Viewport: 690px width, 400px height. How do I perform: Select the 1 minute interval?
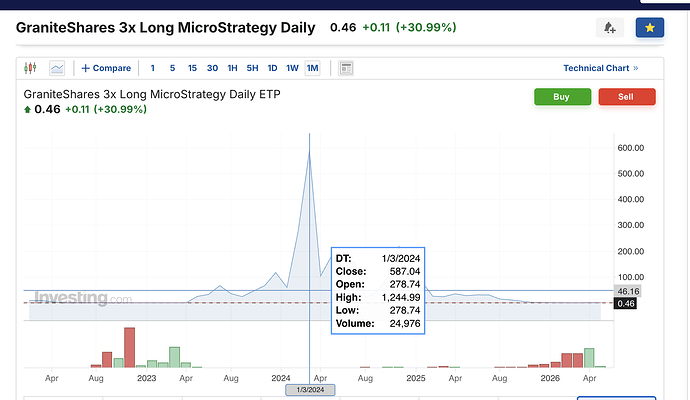click(153, 68)
